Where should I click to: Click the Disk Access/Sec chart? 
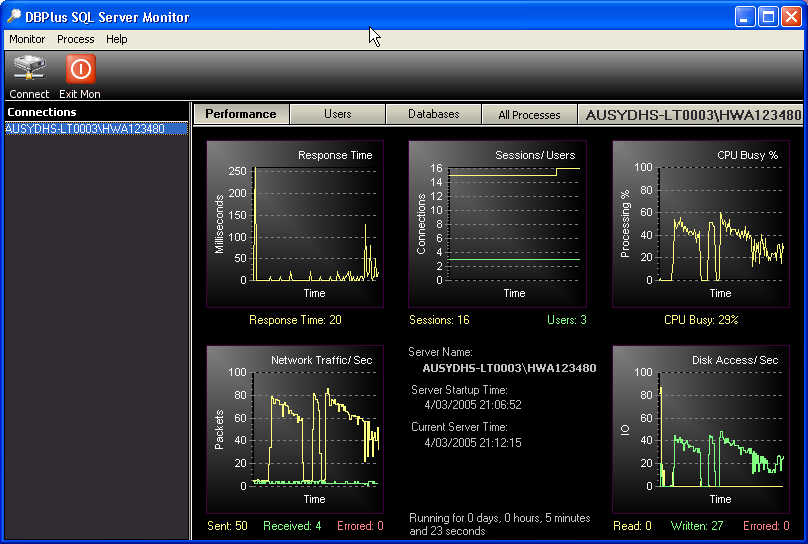(701, 429)
